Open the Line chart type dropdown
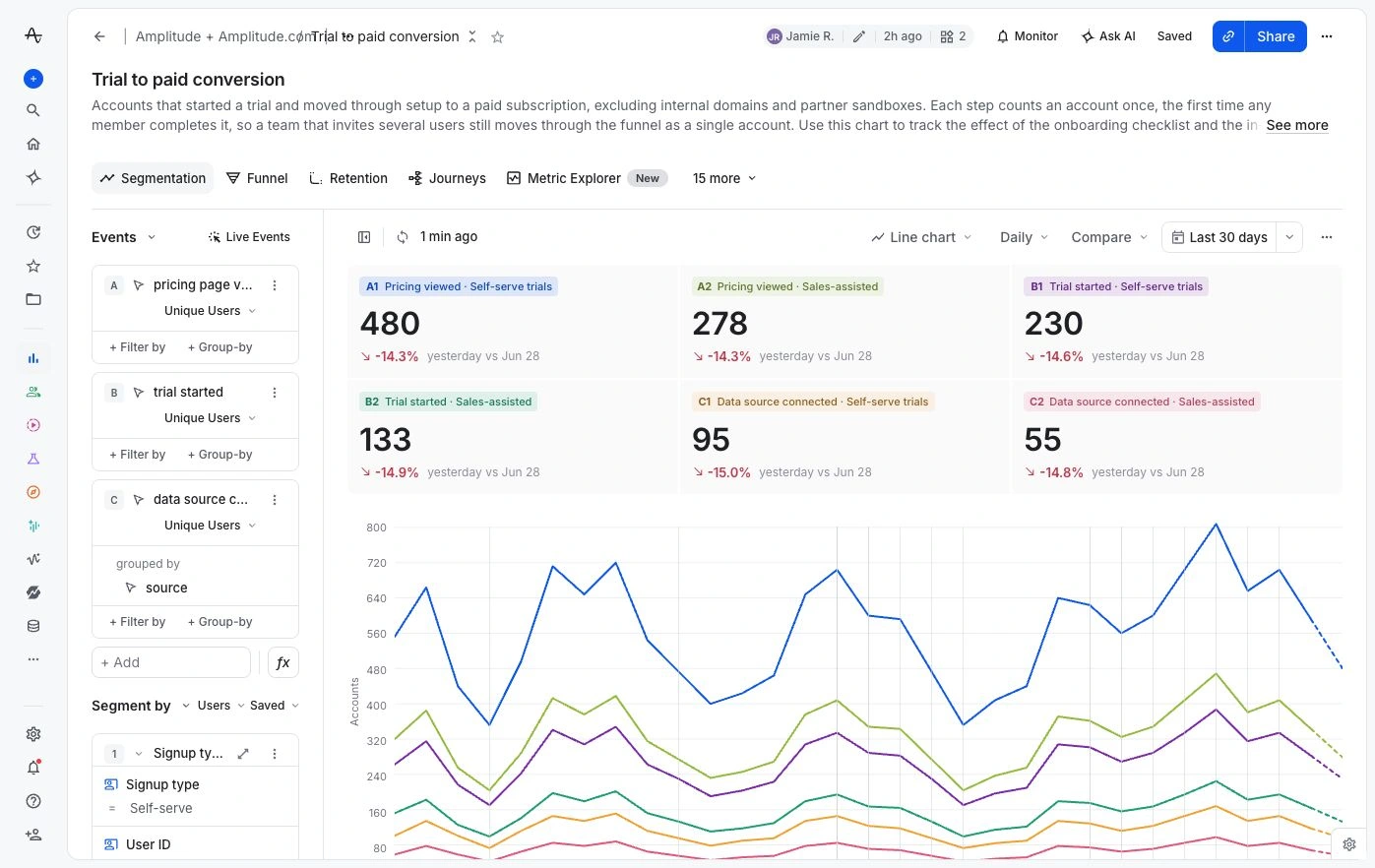The height and width of the screenshot is (868, 1375). click(x=921, y=237)
